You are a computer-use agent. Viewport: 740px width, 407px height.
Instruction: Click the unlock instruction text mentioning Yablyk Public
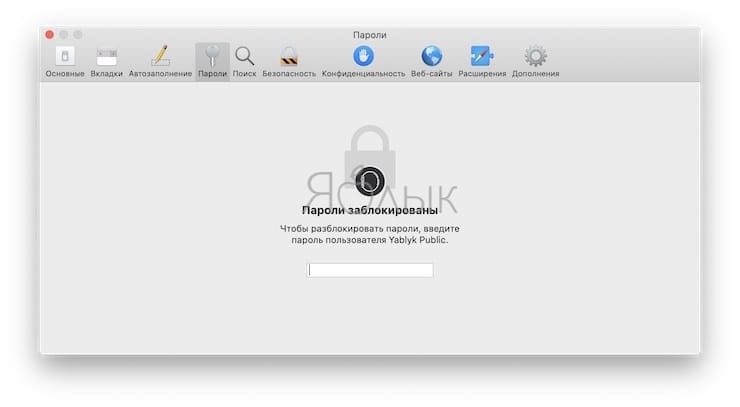(370, 234)
